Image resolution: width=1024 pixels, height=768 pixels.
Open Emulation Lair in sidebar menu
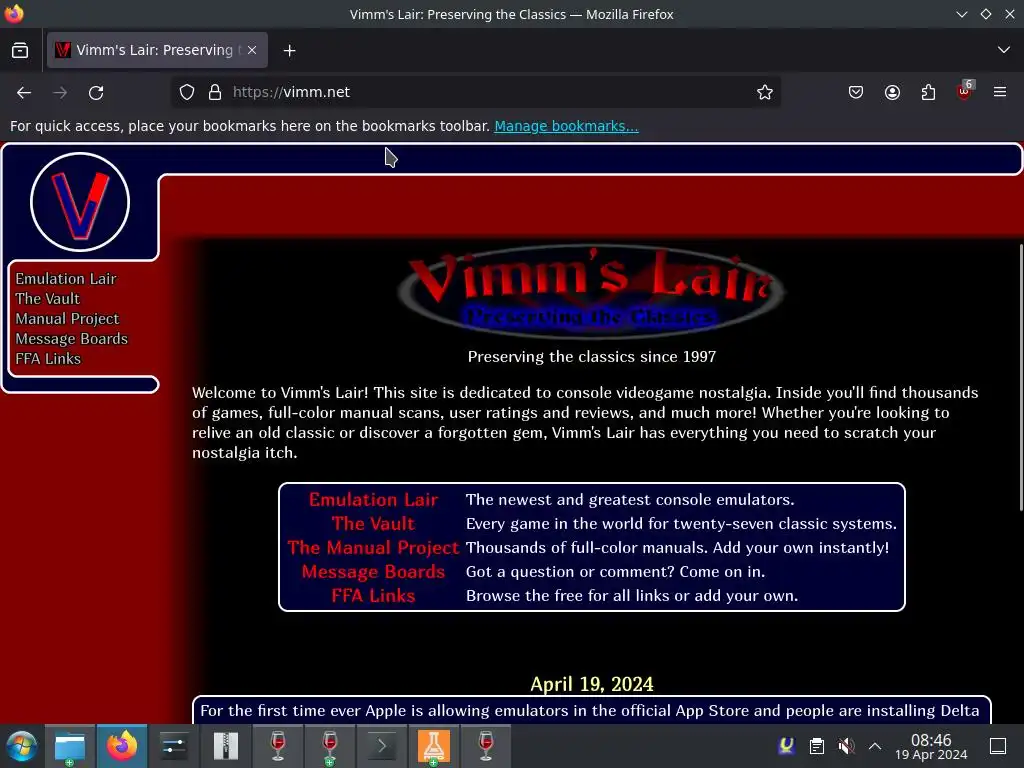click(66, 279)
